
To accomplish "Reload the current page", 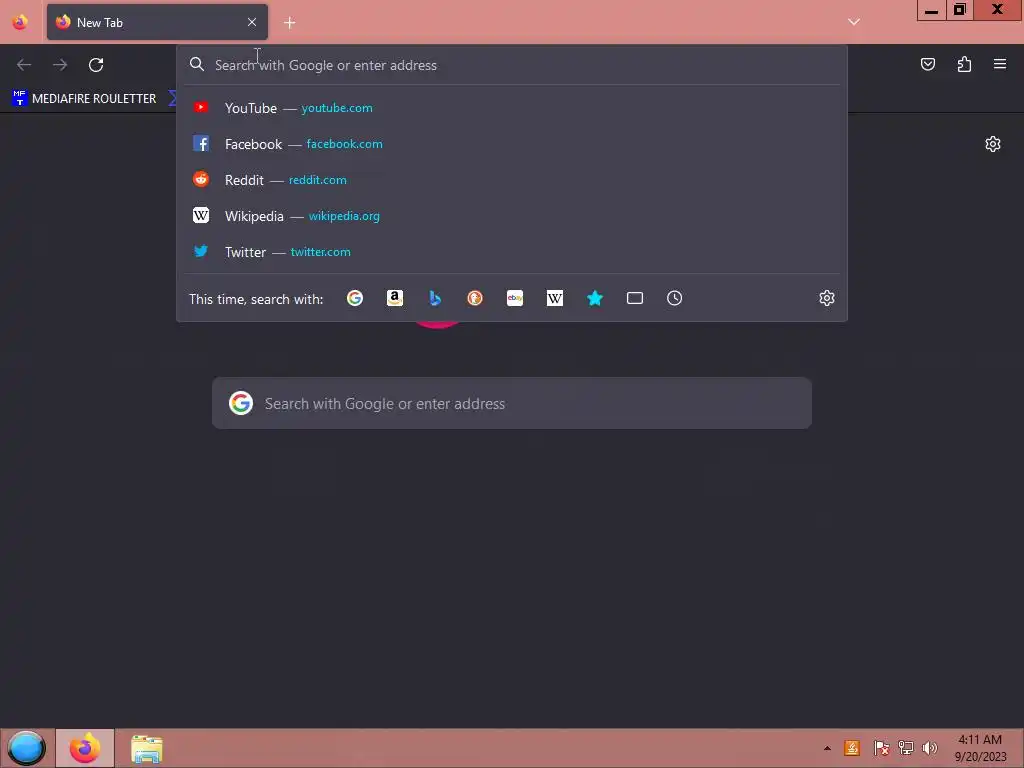I will click(96, 65).
